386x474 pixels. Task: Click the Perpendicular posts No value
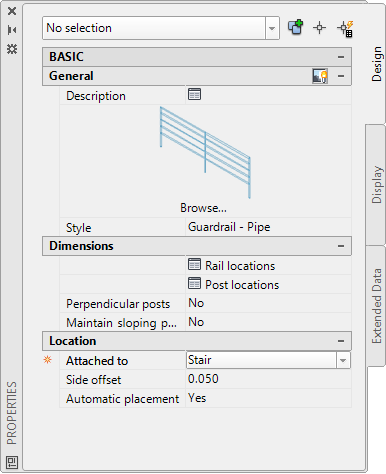(268, 303)
